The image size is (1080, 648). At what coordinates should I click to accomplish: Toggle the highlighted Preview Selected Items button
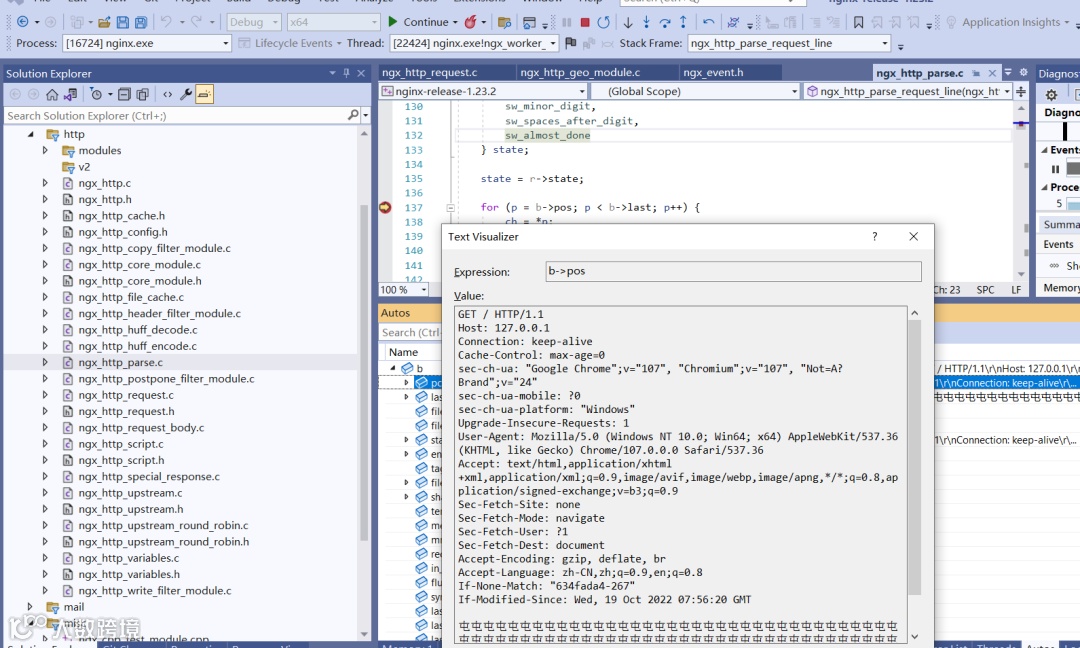coord(204,94)
